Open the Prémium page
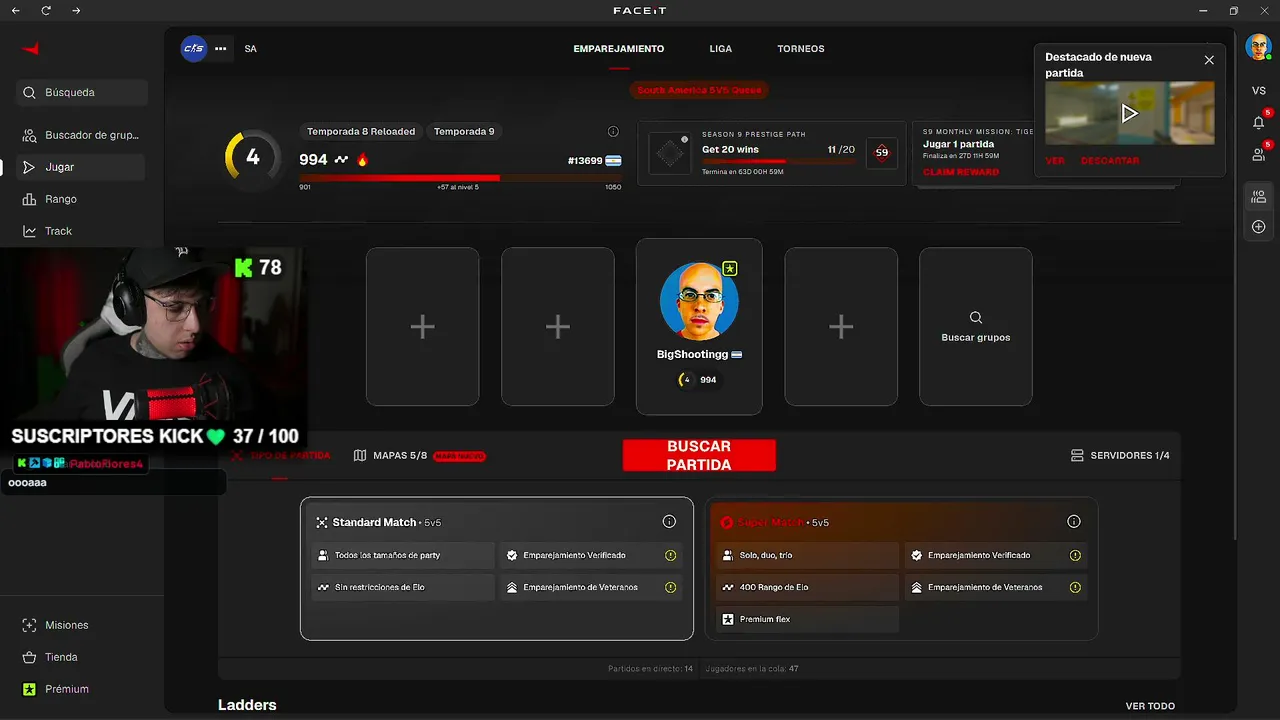 pyautogui.click(x=81, y=689)
